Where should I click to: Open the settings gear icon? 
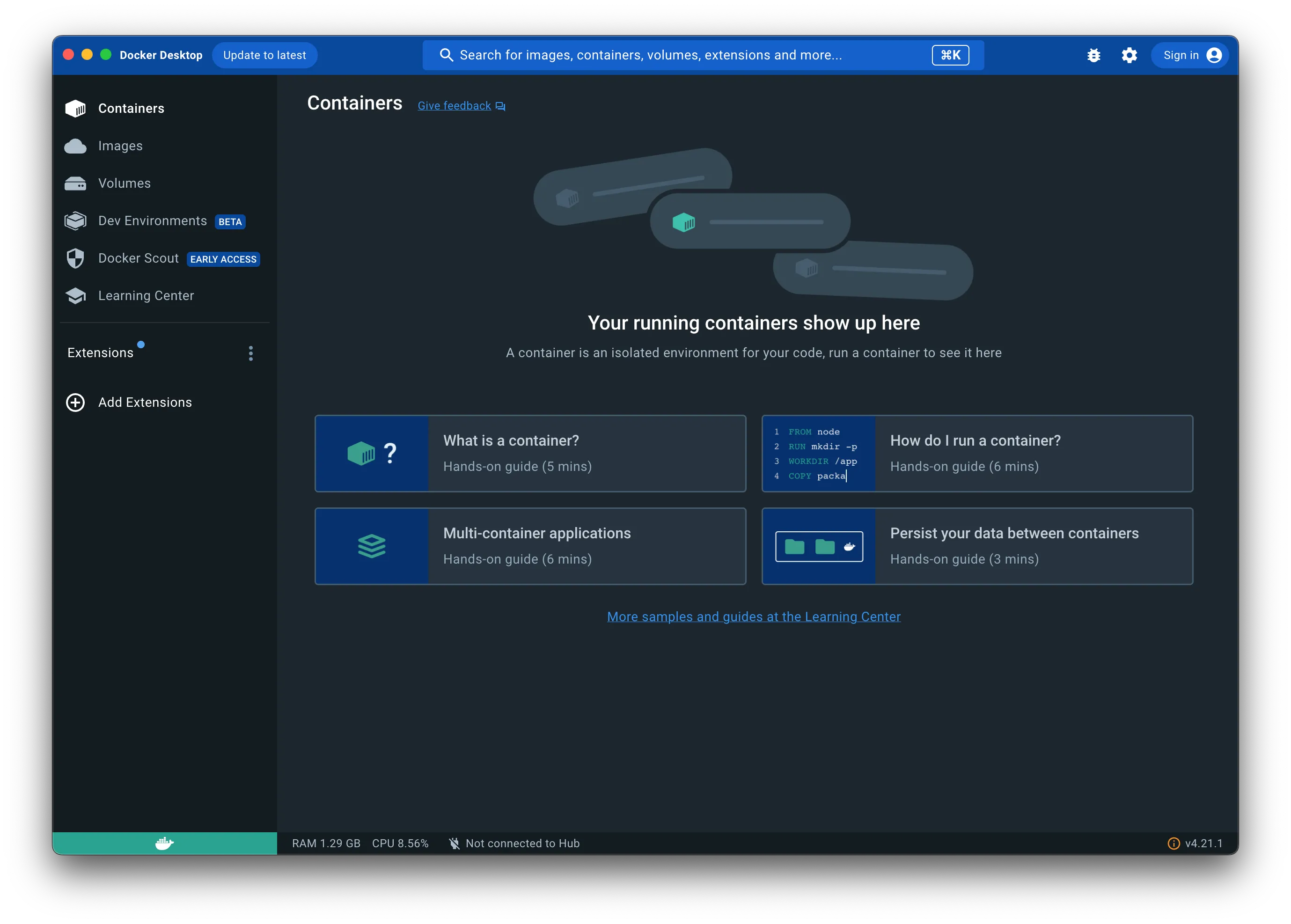1129,55
